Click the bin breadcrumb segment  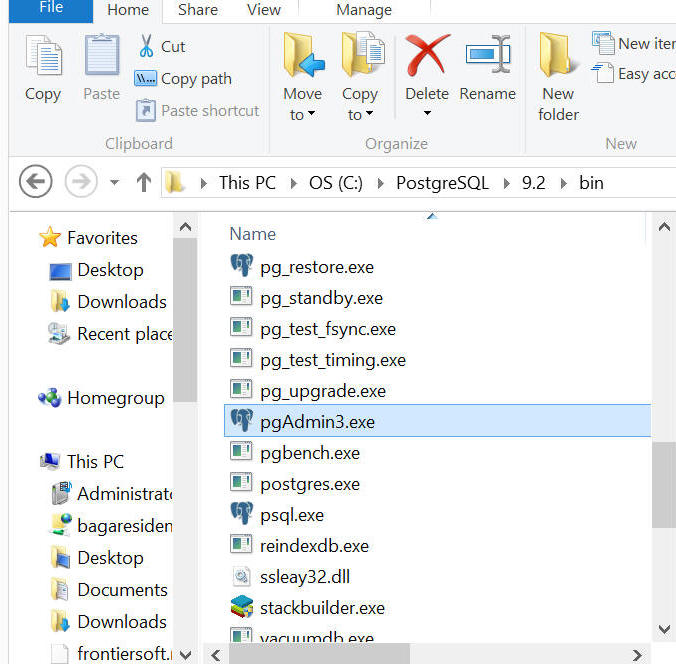pyautogui.click(x=591, y=183)
